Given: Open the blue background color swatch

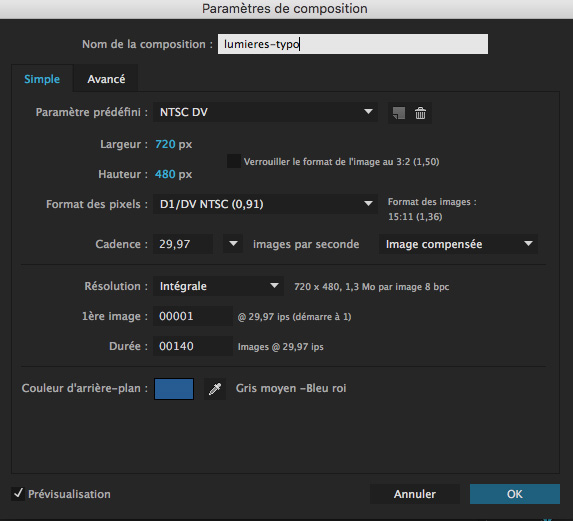Looking at the screenshot, I should click(174, 389).
